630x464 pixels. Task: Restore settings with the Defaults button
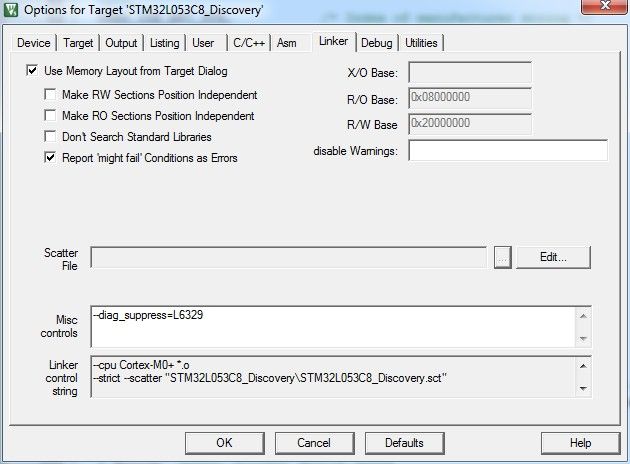point(404,443)
